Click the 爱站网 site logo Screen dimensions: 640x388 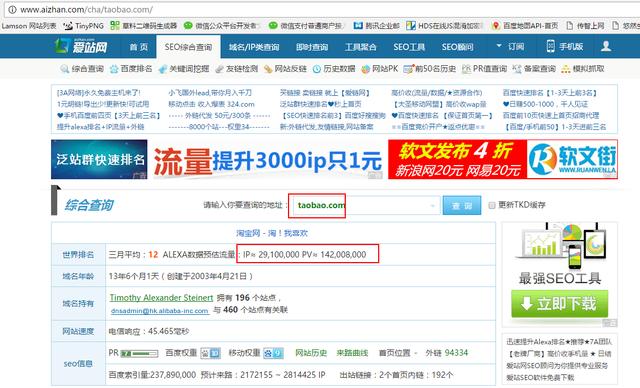(81, 46)
